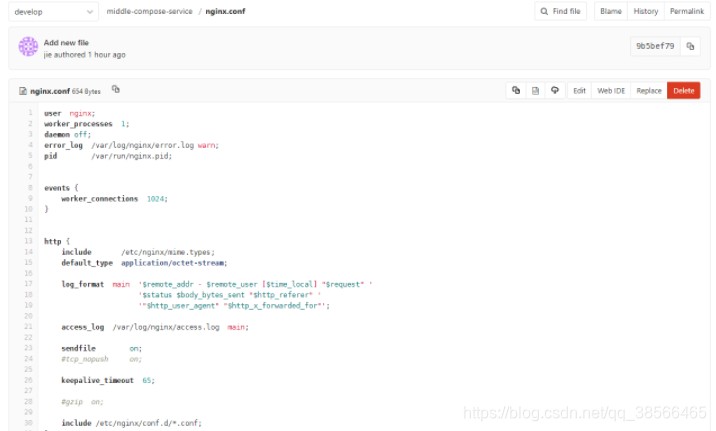Open middle-compose-service breadcrumb link
716x431 pixels.
tap(149, 11)
